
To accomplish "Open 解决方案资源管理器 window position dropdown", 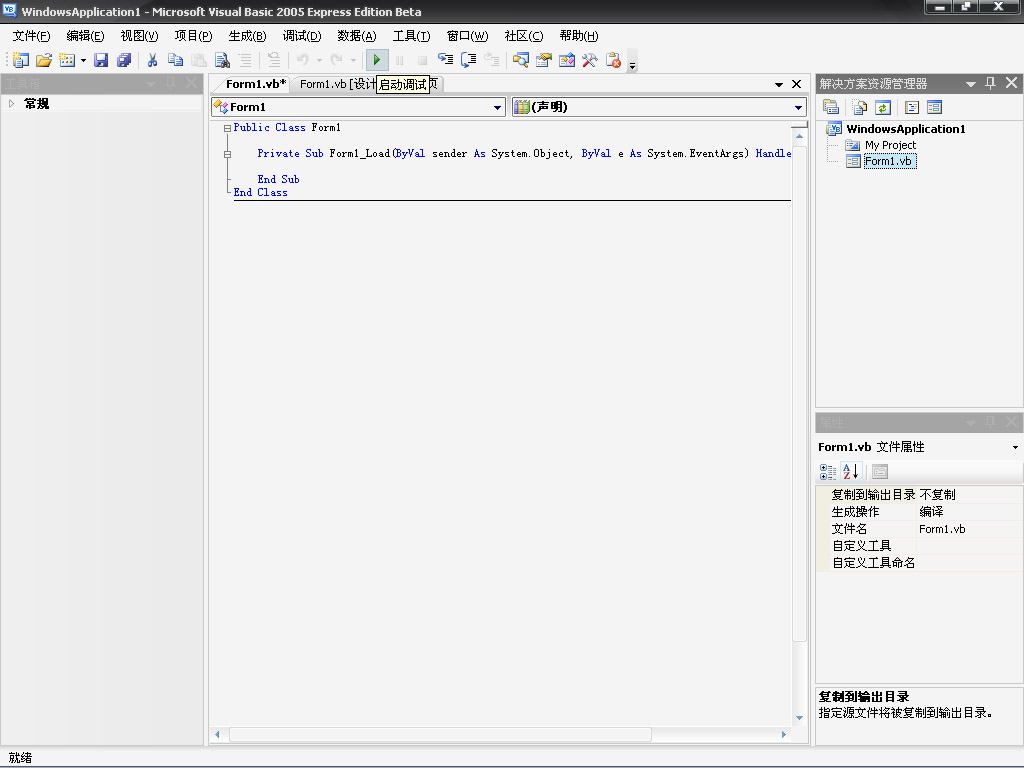I will [x=970, y=84].
